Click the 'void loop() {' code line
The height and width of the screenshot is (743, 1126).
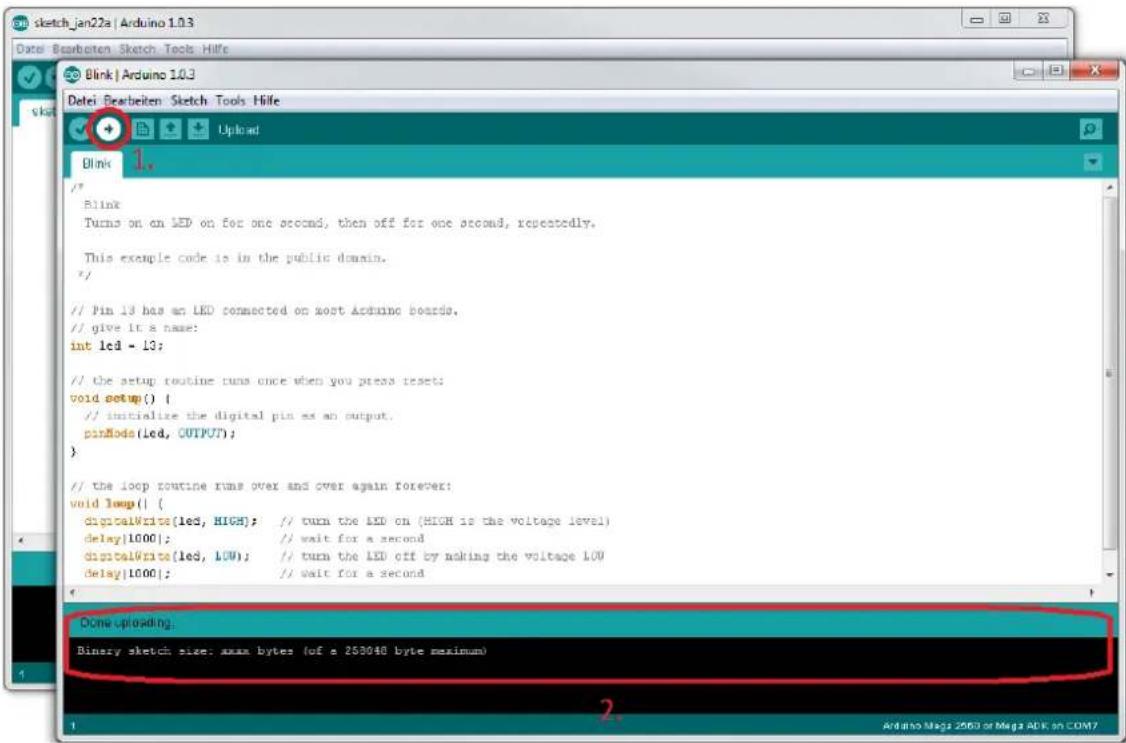(x=117, y=503)
